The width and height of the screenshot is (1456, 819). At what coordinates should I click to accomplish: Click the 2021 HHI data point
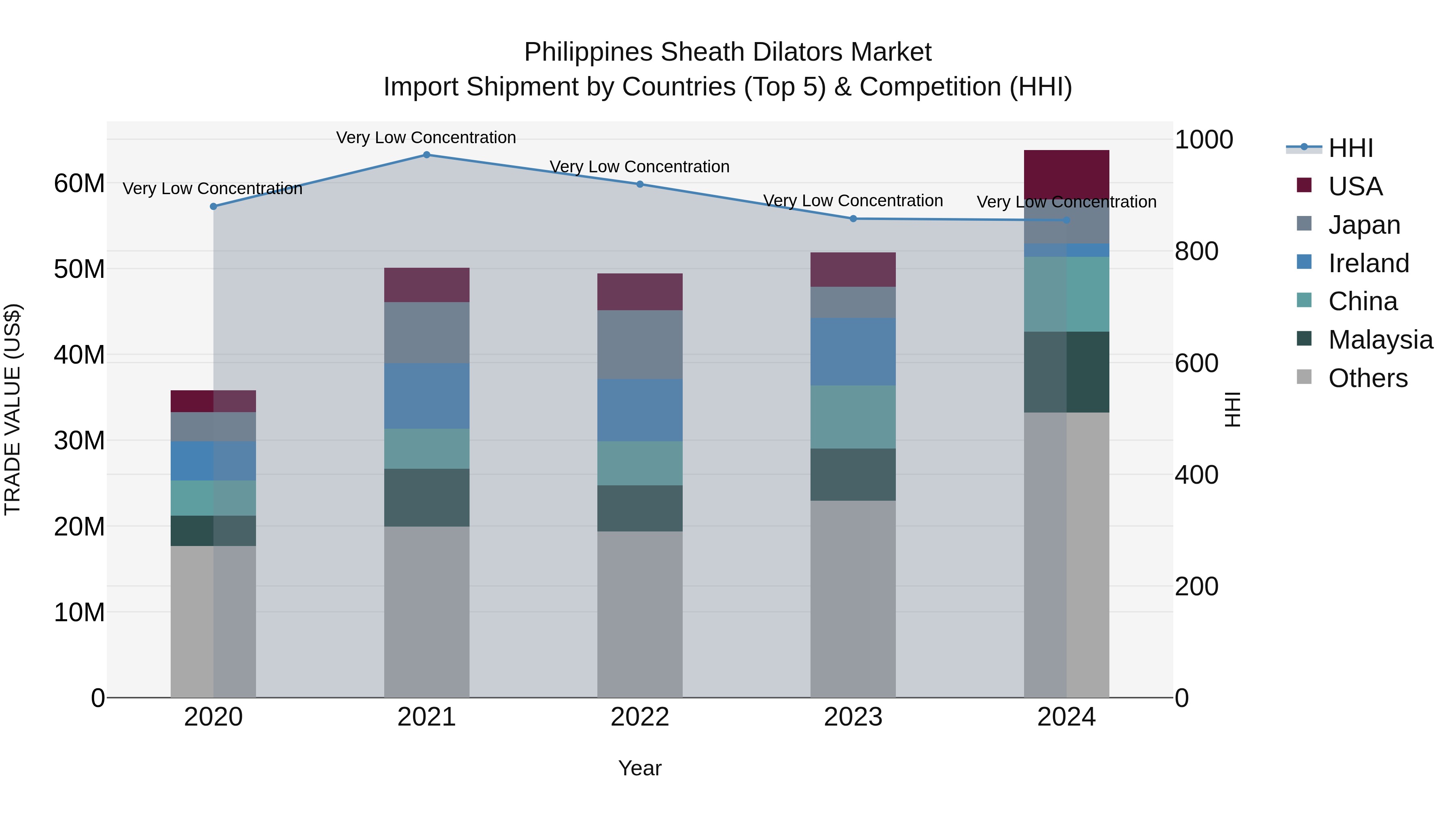tap(427, 155)
